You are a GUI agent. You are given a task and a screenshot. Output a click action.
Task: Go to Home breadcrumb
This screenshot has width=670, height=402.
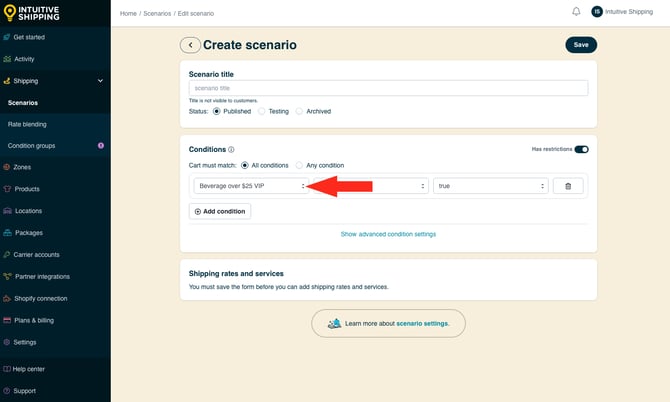(x=128, y=14)
